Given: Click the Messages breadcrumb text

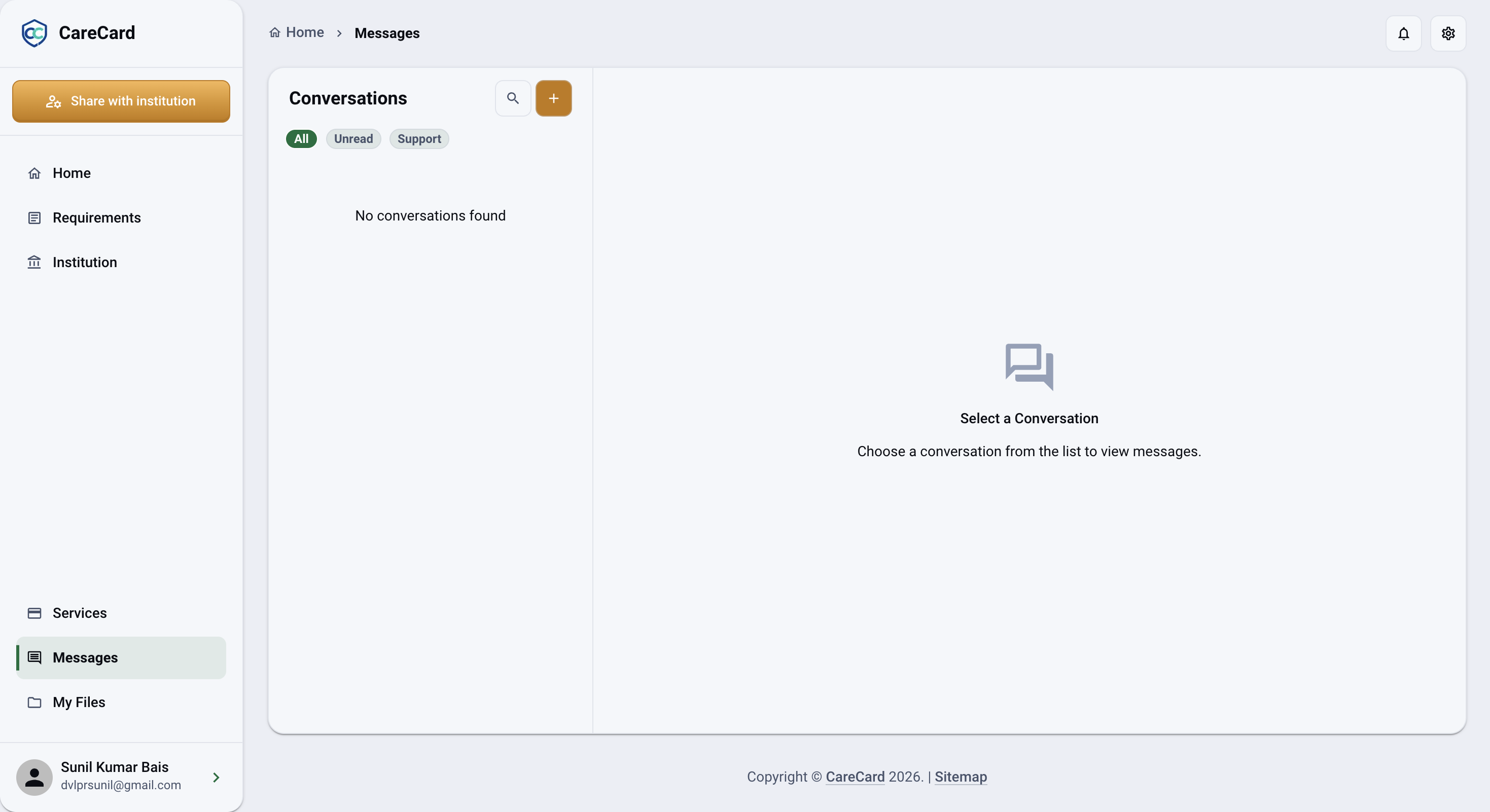Looking at the screenshot, I should (x=387, y=33).
